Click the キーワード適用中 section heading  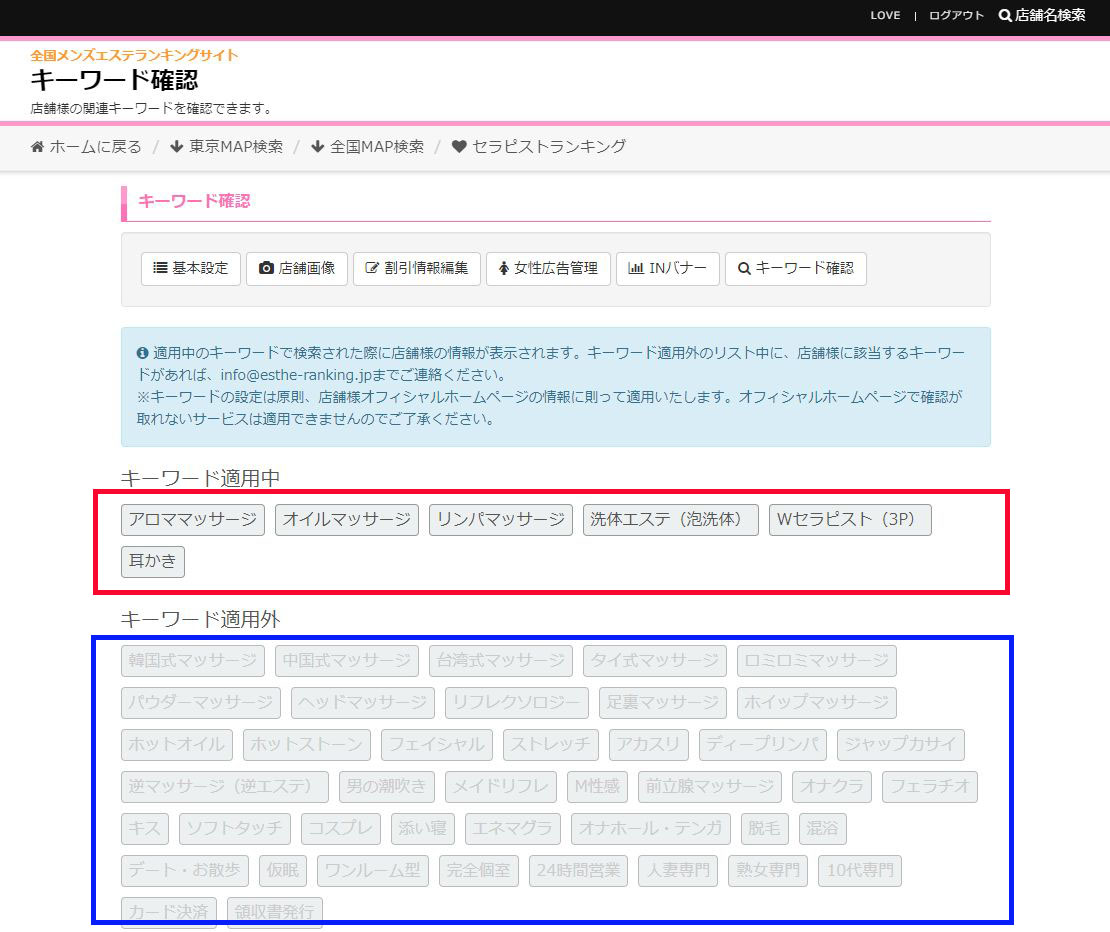(200, 478)
